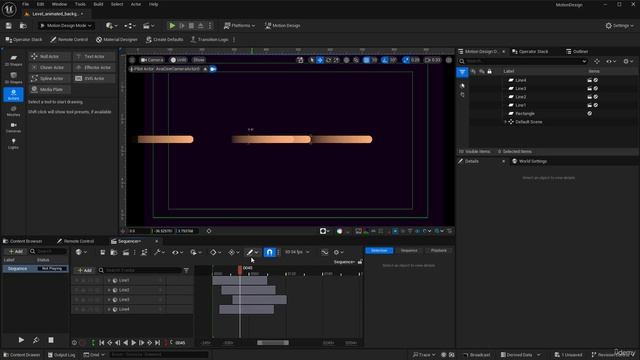Open Transition Logic from the toolbar
The width and height of the screenshot is (640, 360).
point(209,40)
